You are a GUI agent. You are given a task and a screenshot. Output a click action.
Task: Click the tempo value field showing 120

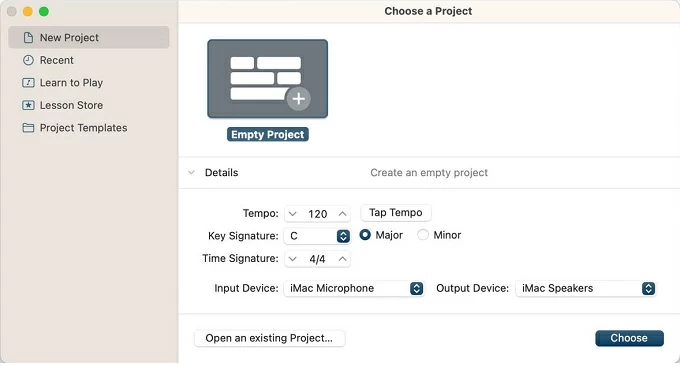pyautogui.click(x=317, y=214)
